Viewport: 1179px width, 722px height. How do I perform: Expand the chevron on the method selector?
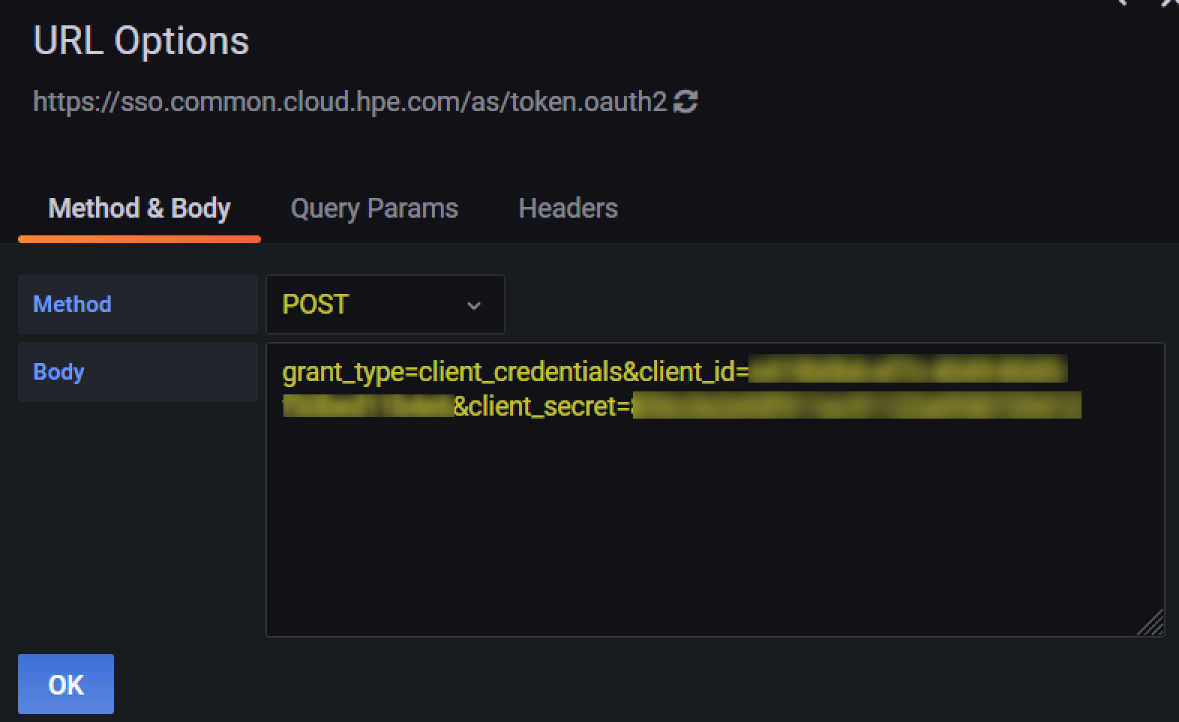pos(473,305)
